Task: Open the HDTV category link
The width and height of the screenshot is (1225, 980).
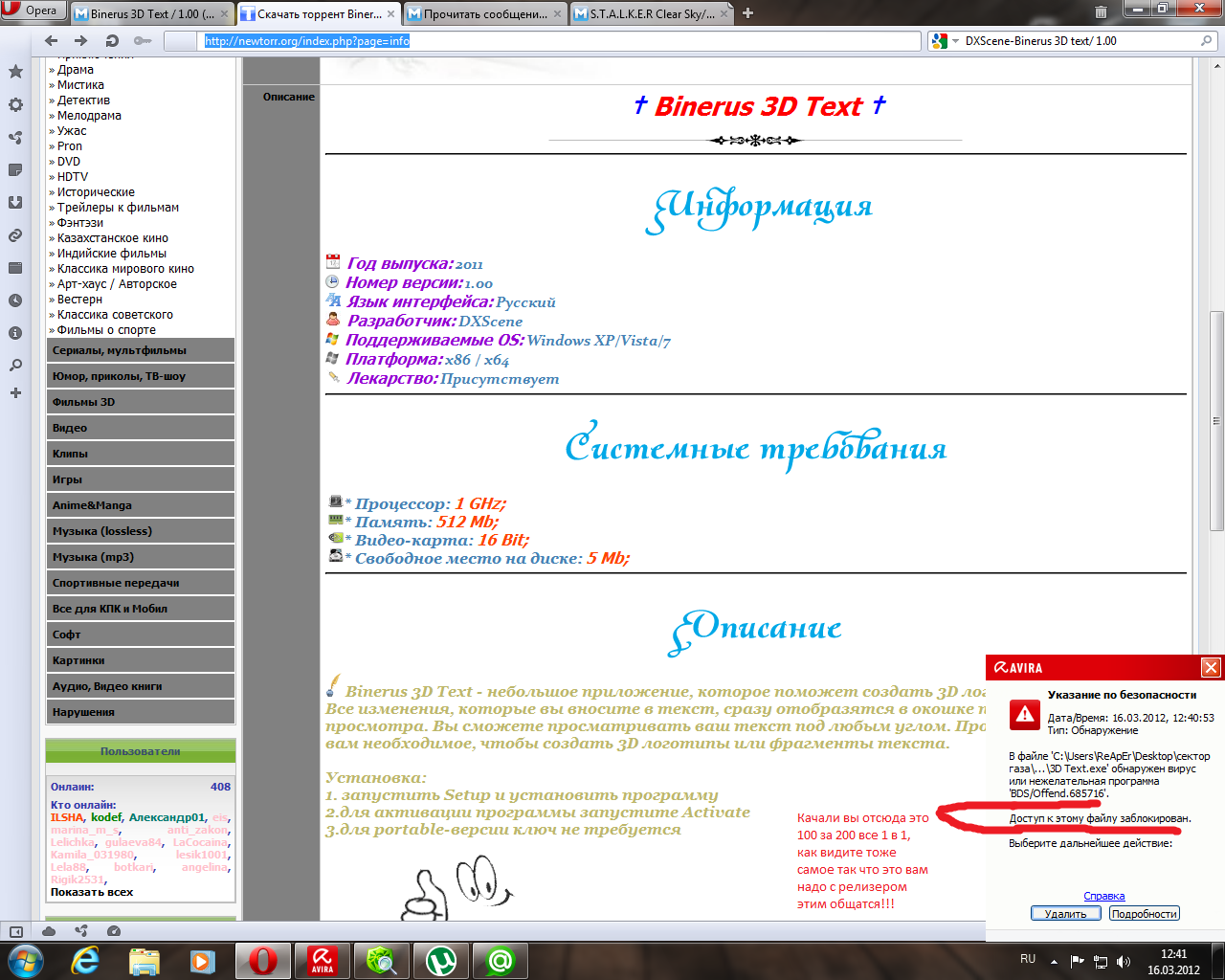Action: [x=73, y=177]
